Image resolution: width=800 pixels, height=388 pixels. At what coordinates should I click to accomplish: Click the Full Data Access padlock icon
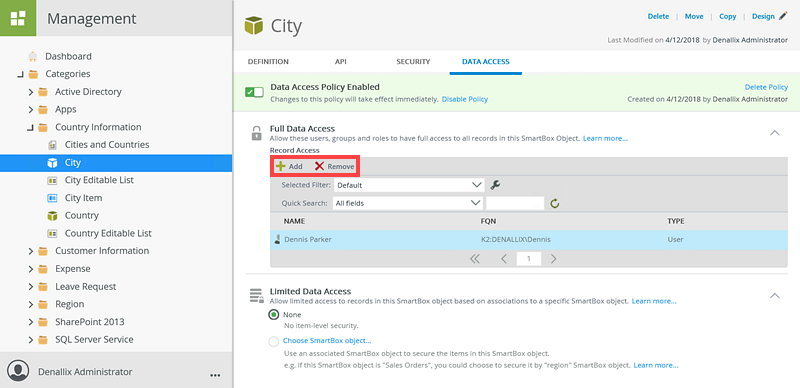[x=256, y=133]
